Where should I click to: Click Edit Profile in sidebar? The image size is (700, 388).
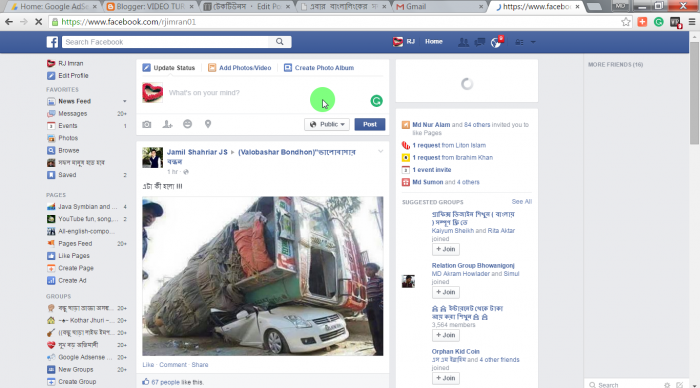click(x=73, y=76)
